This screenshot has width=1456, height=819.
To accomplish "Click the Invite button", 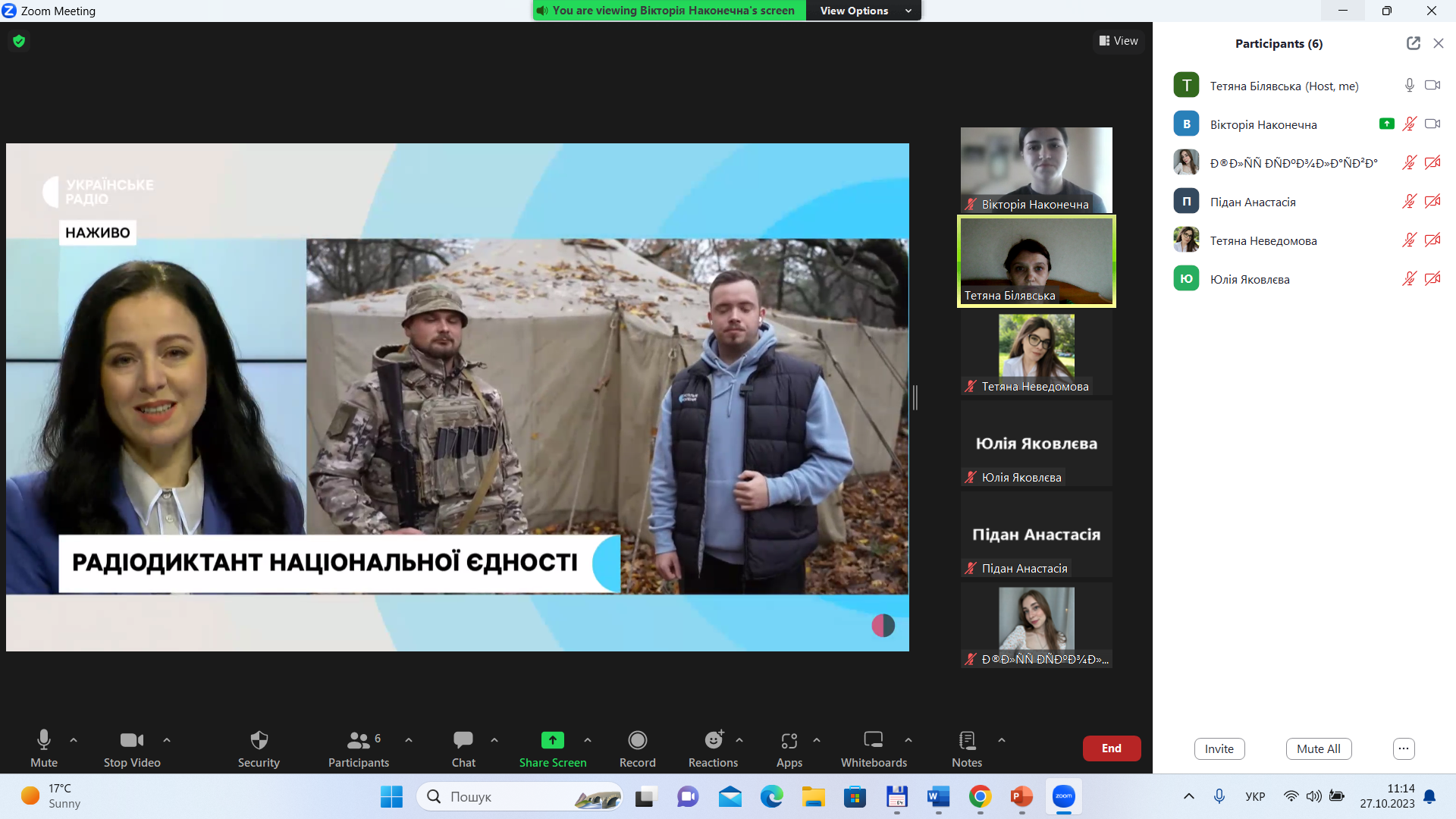I will (1219, 748).
